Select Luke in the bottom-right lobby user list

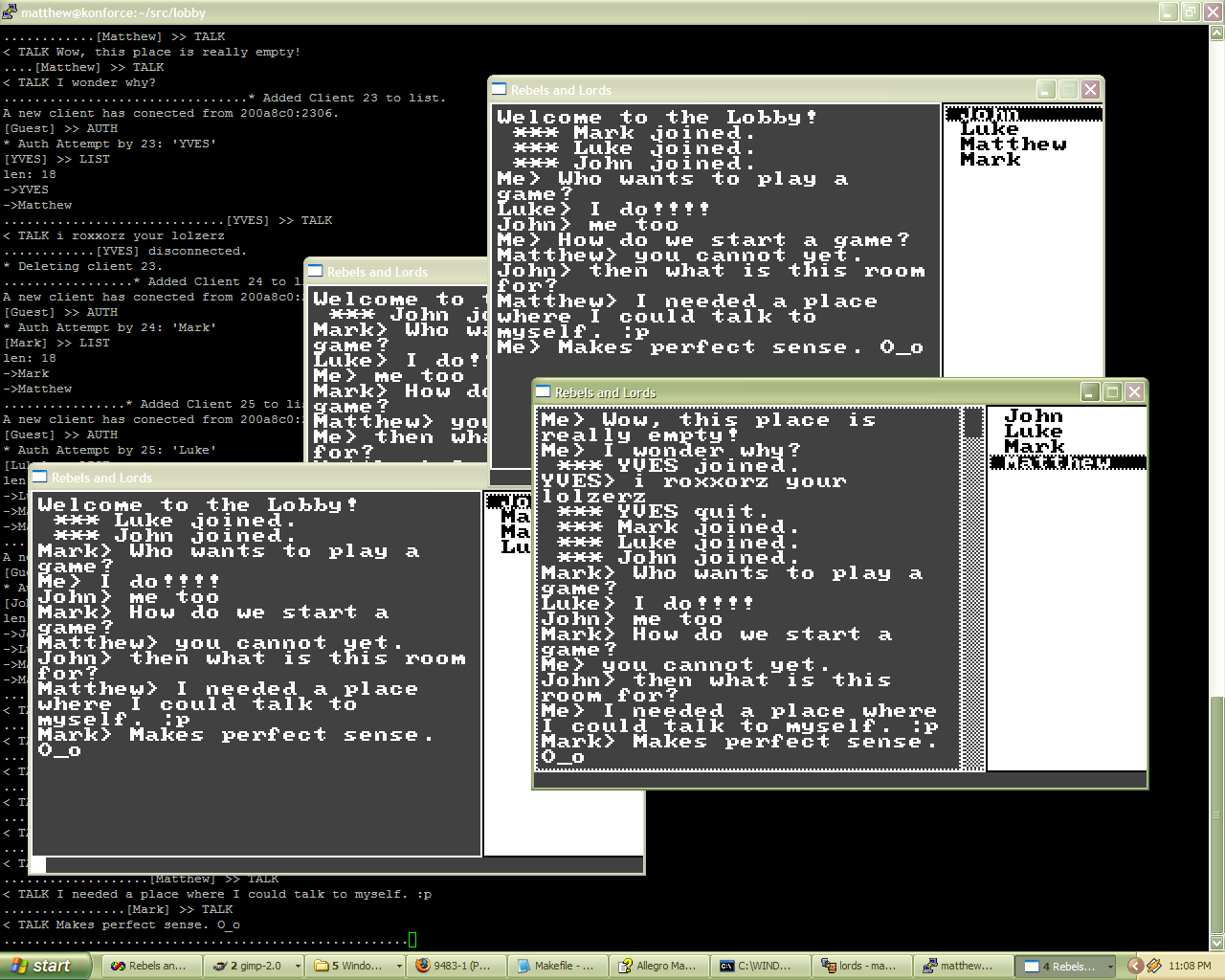[1033, 432]
